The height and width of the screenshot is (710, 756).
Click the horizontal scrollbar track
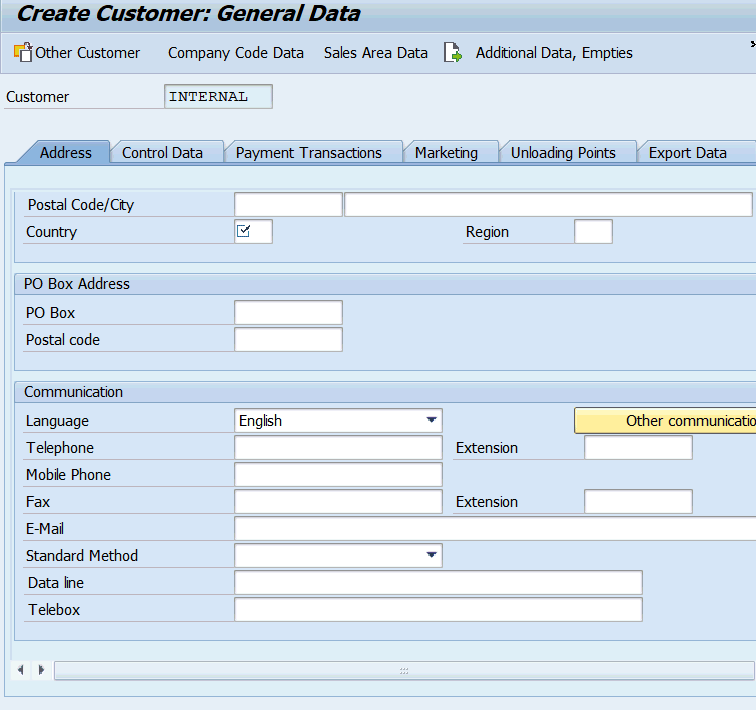[404, 670]
